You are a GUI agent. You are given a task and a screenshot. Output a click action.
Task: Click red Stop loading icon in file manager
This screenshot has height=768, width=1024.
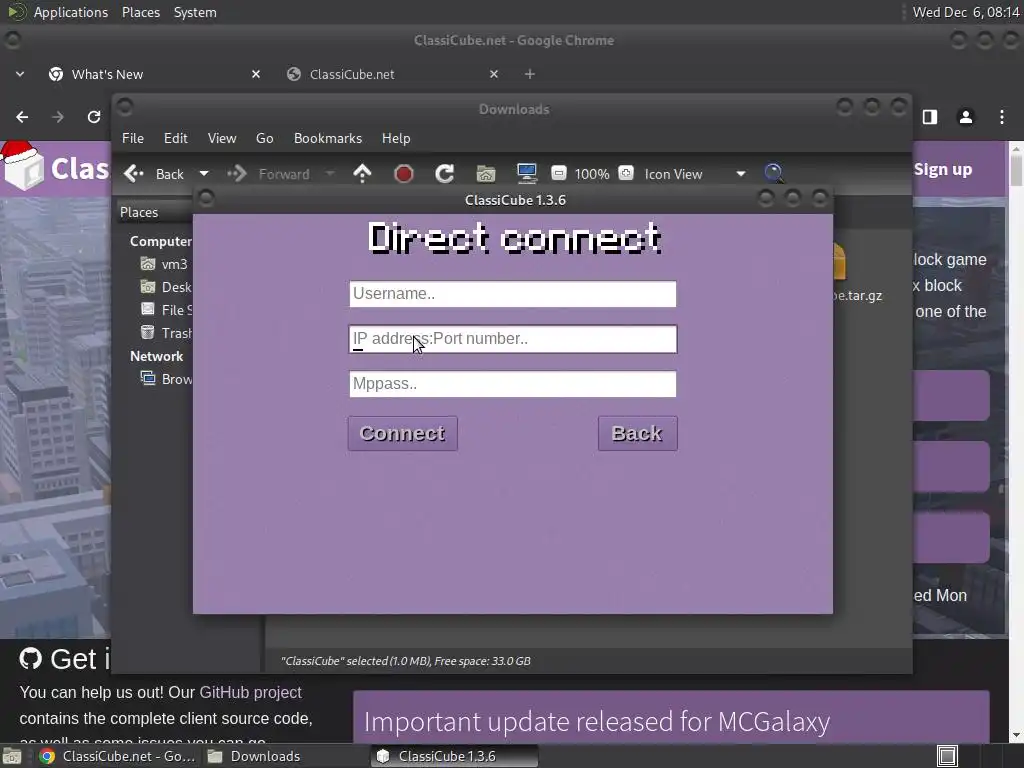(x=404, y=174)
